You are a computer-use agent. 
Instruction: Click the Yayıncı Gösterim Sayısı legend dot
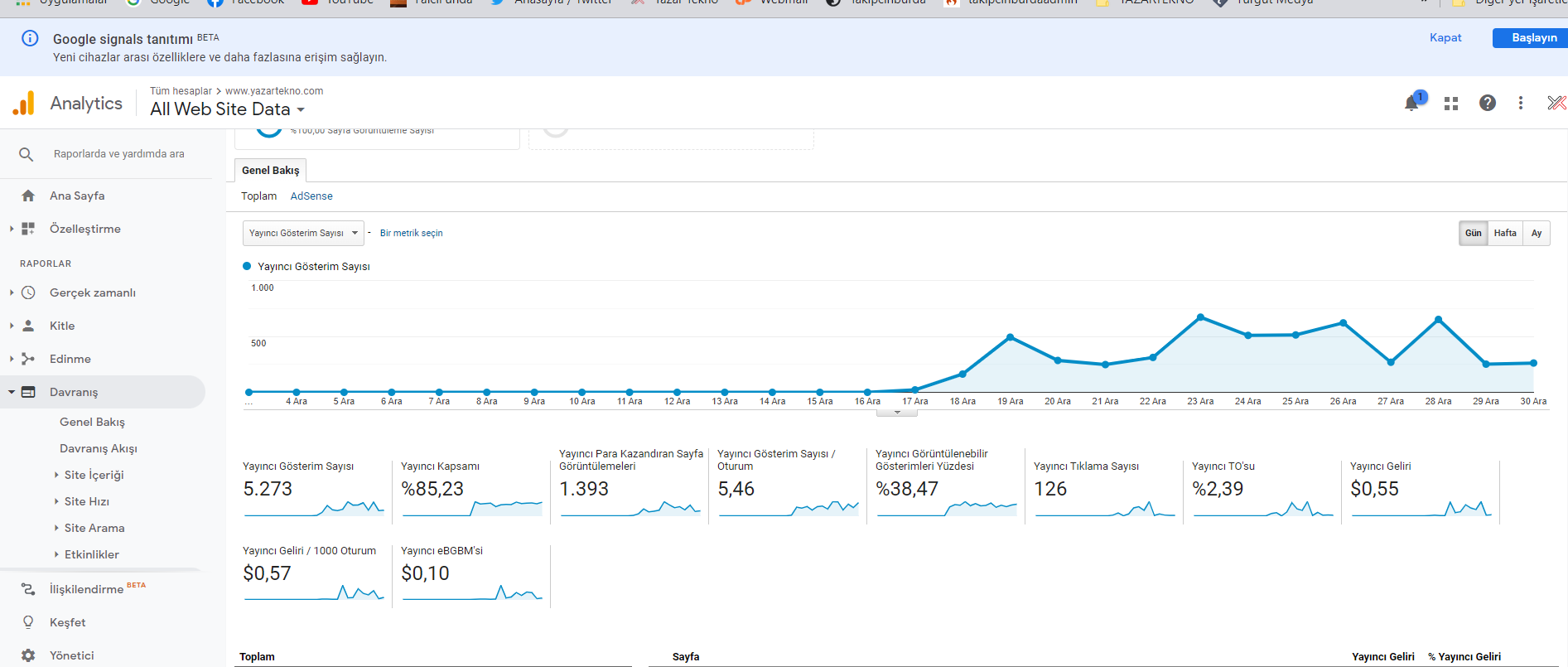pos(247,266)
